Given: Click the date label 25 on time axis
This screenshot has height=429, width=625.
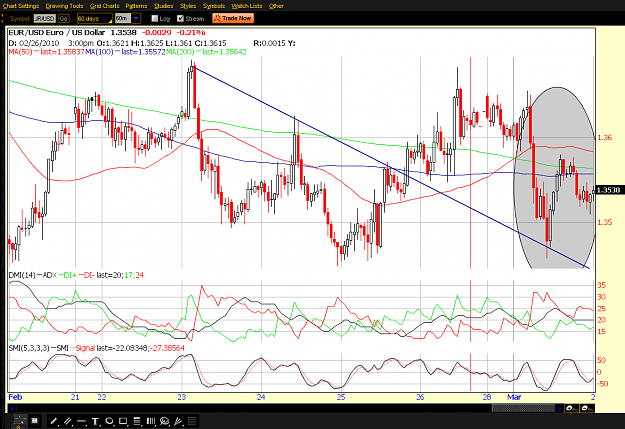Looking at the screenshot, I should click(341, 397).
